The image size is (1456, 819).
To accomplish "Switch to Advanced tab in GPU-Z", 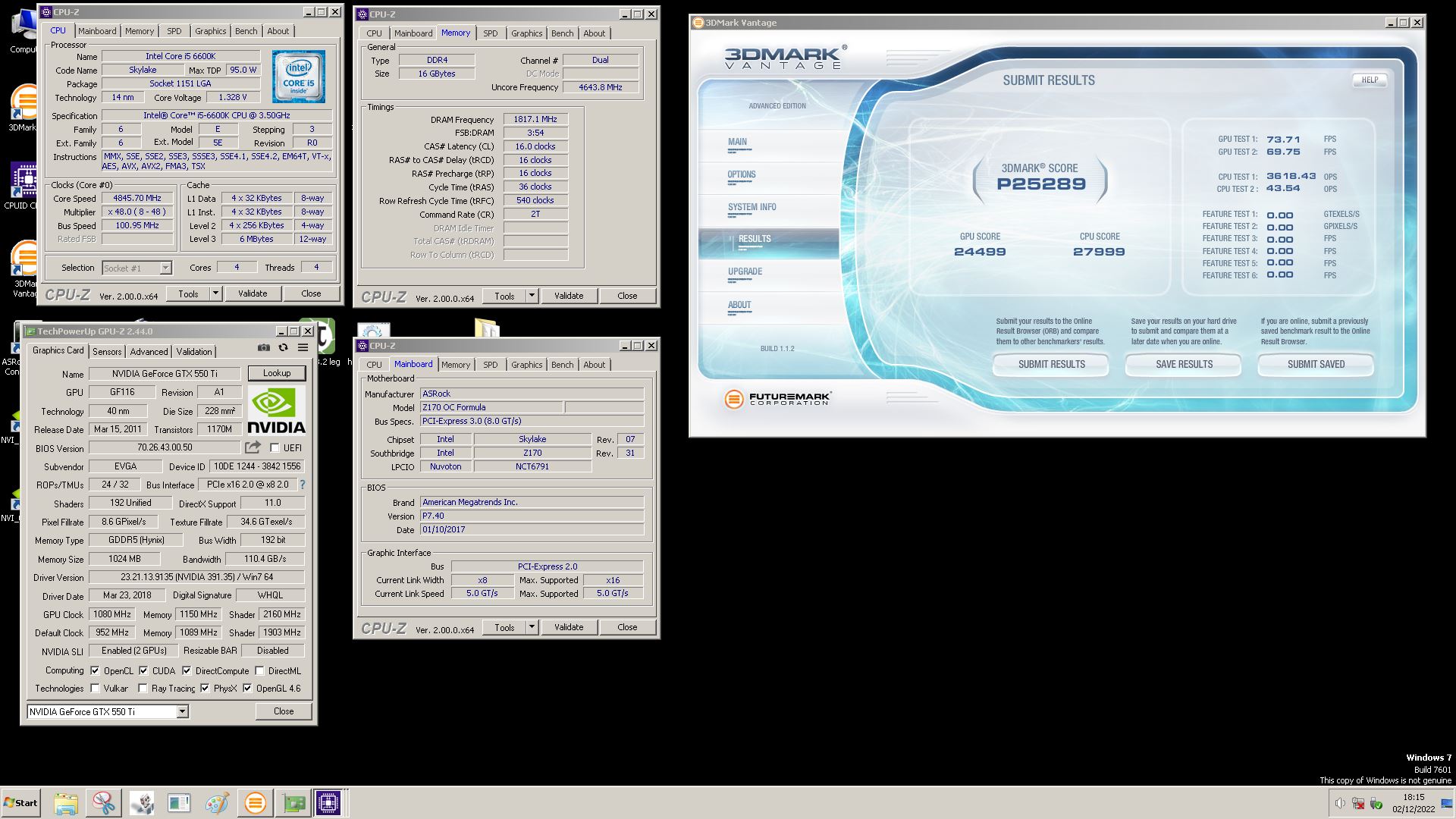I will (x=149, y=352).
